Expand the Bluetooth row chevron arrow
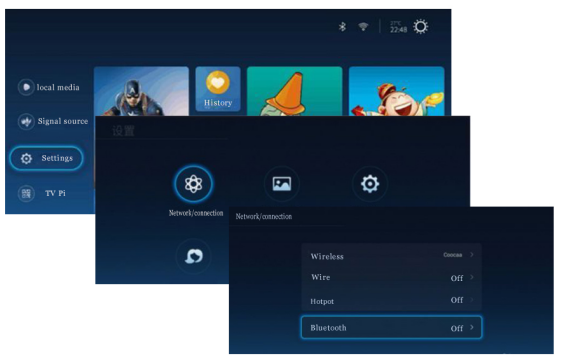 (472, 327)
